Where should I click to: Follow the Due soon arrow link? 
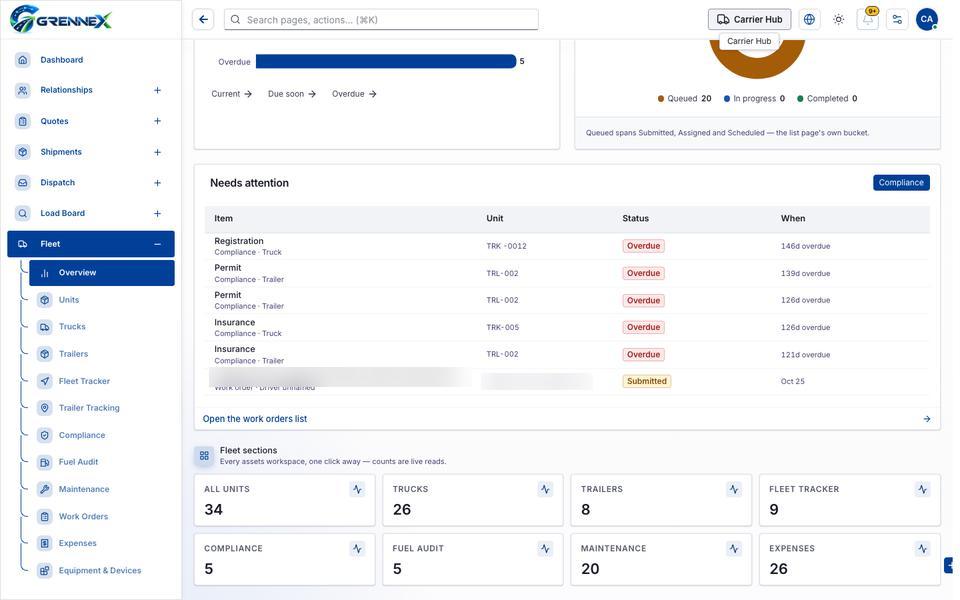click(292, 94)
